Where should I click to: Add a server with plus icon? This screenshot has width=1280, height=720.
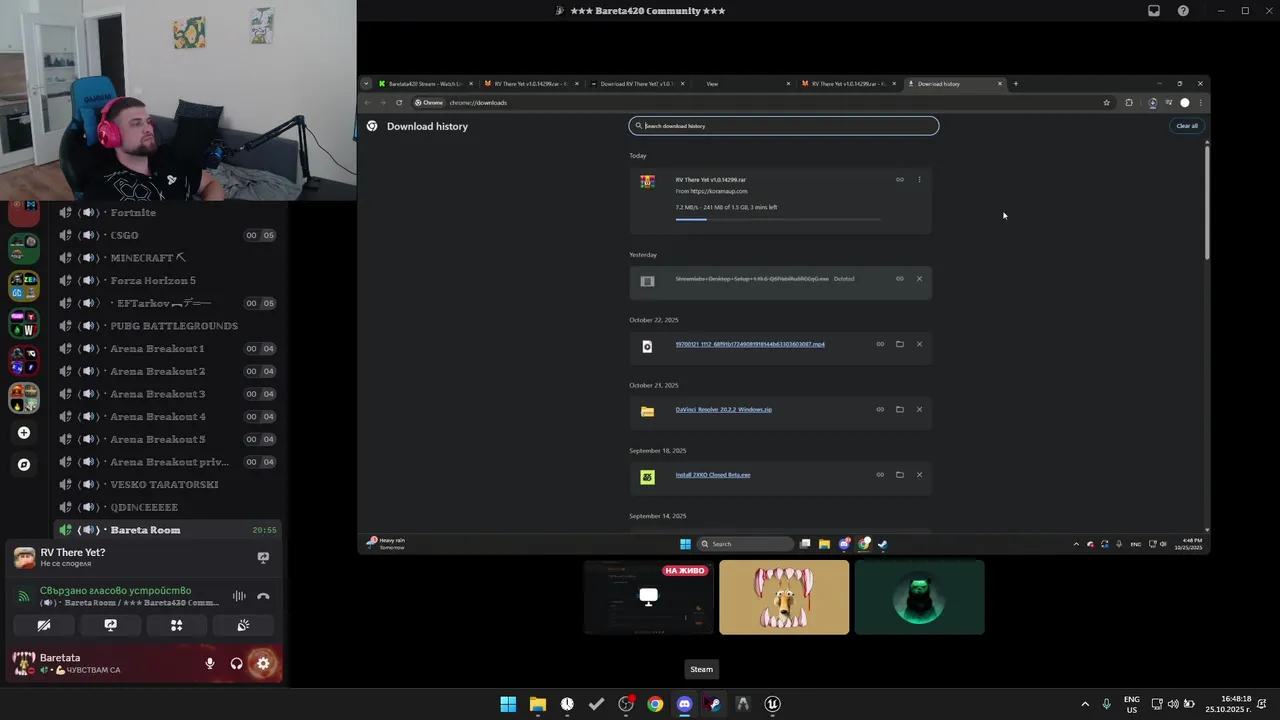[x=24, y=433]
